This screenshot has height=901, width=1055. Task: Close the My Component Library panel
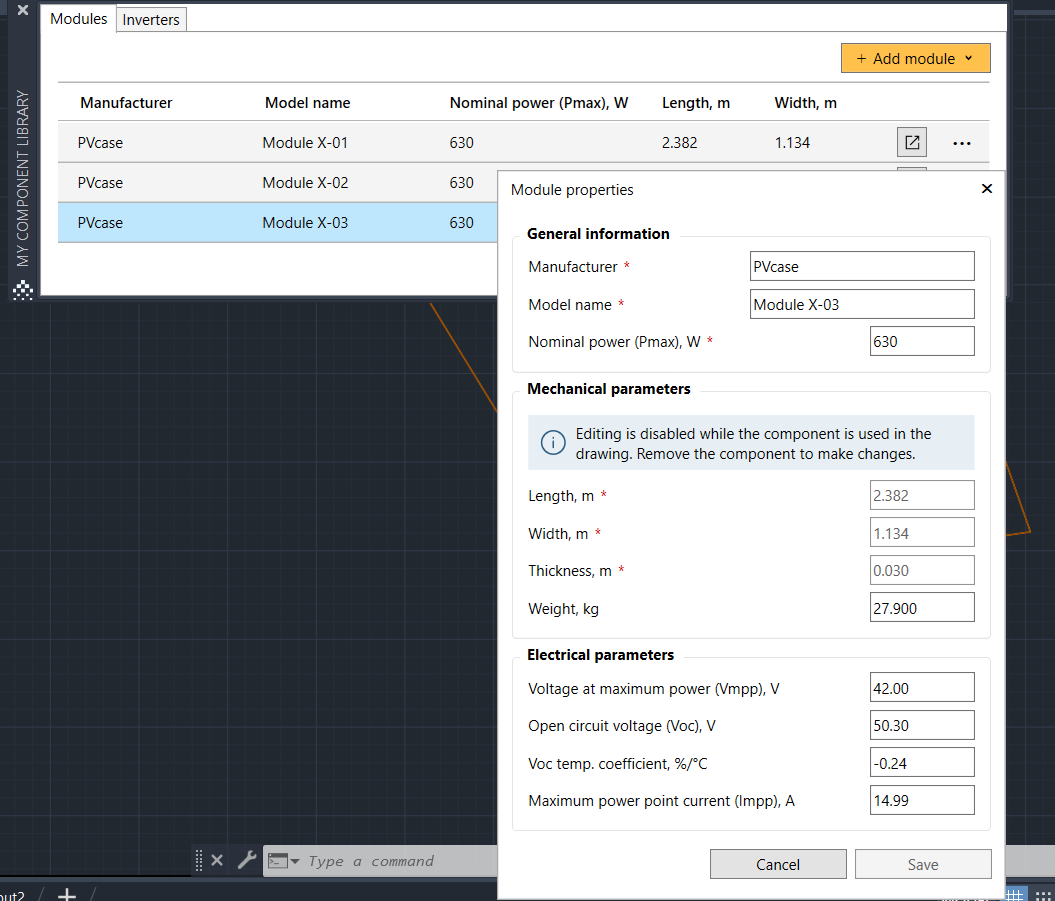(23, 10)
